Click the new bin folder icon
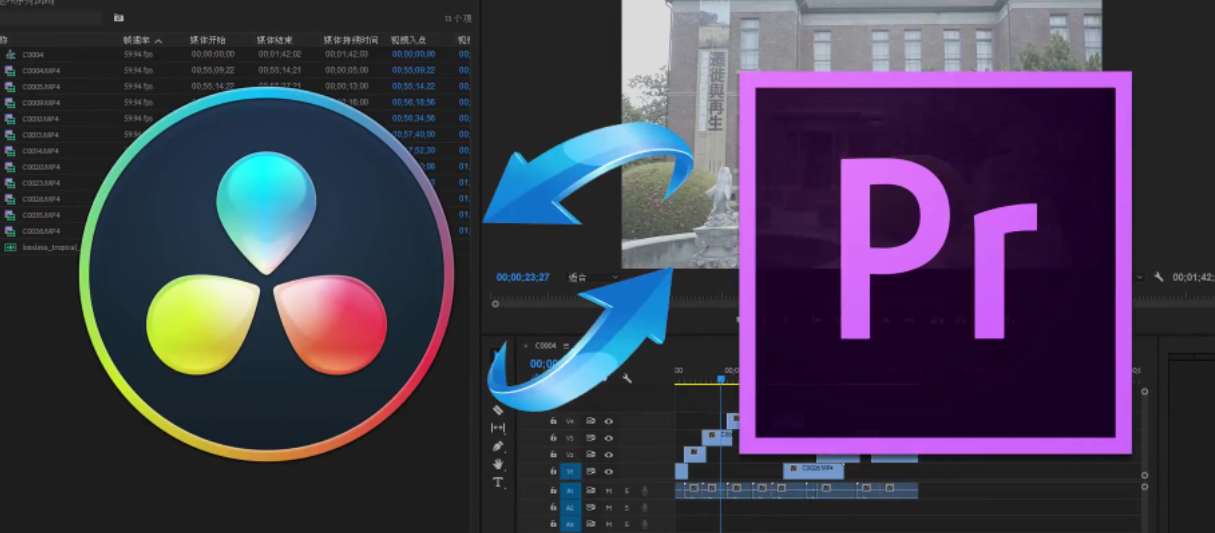This screenshot has height=533, width=1215. click(119, 18)
